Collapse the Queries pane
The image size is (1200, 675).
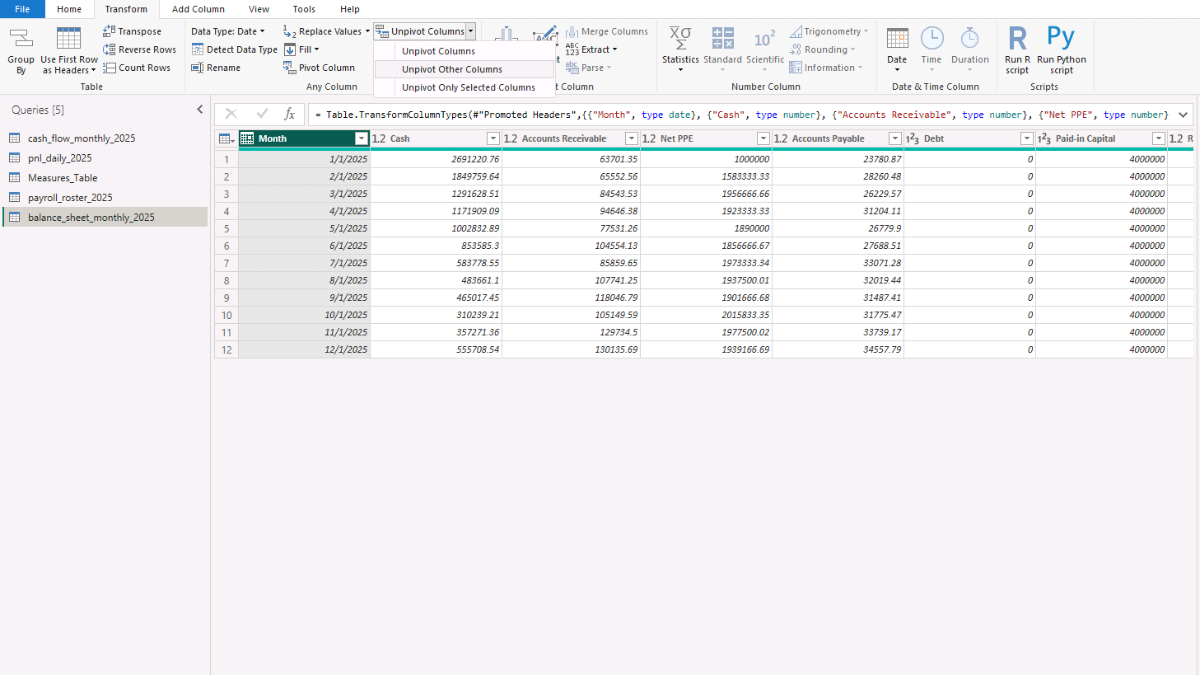[x=199, y=110]
